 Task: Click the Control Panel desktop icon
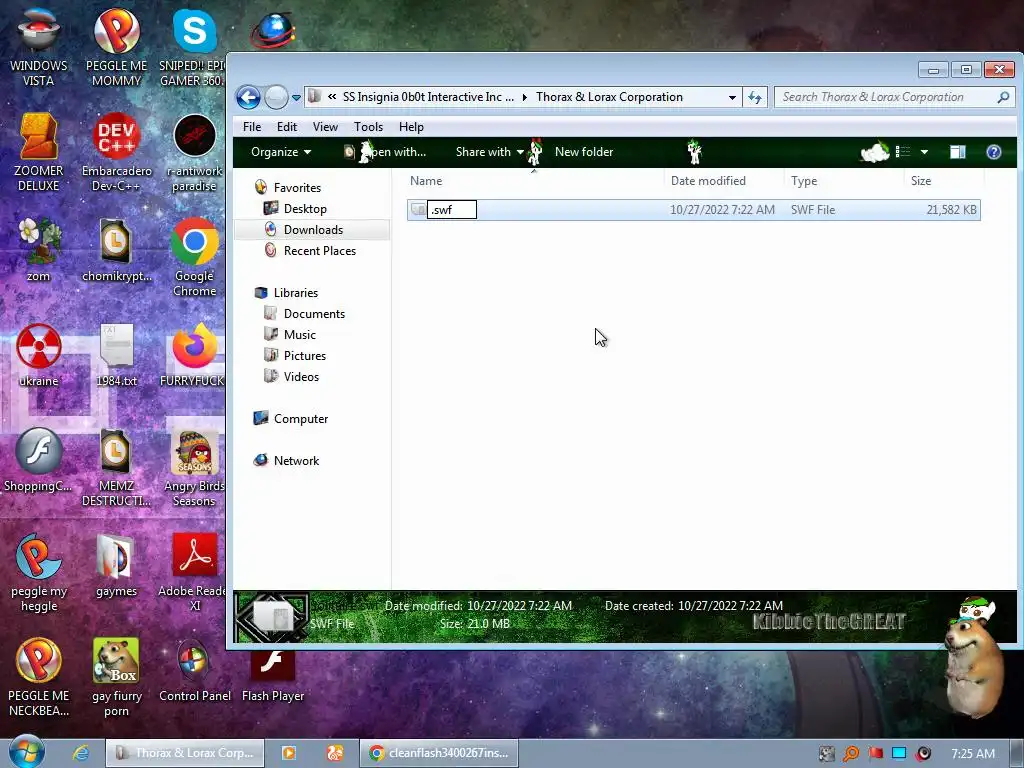(x=195, y=671)
